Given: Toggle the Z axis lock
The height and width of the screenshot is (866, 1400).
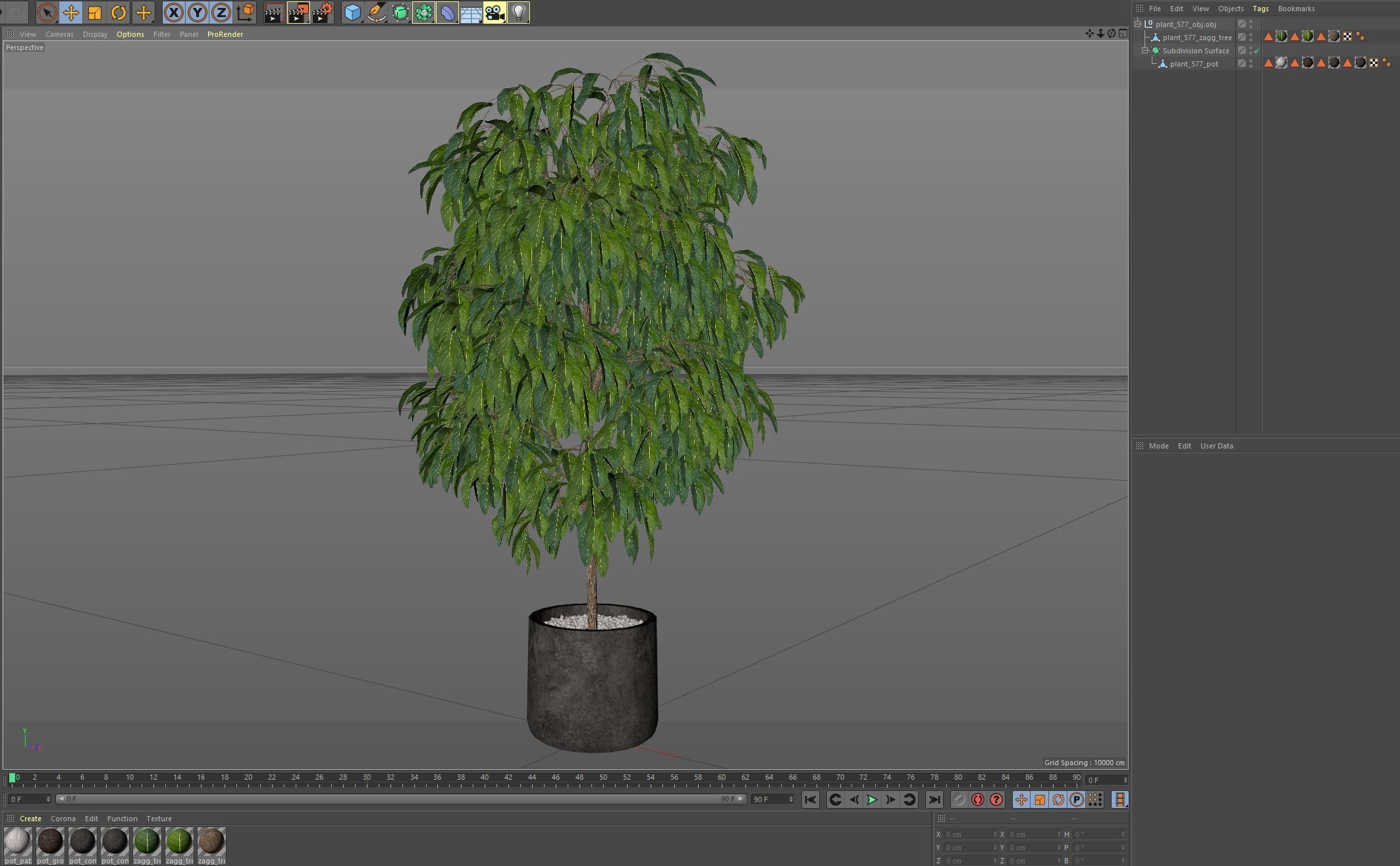Looking at the screenshot, I should tap(221, 13).
